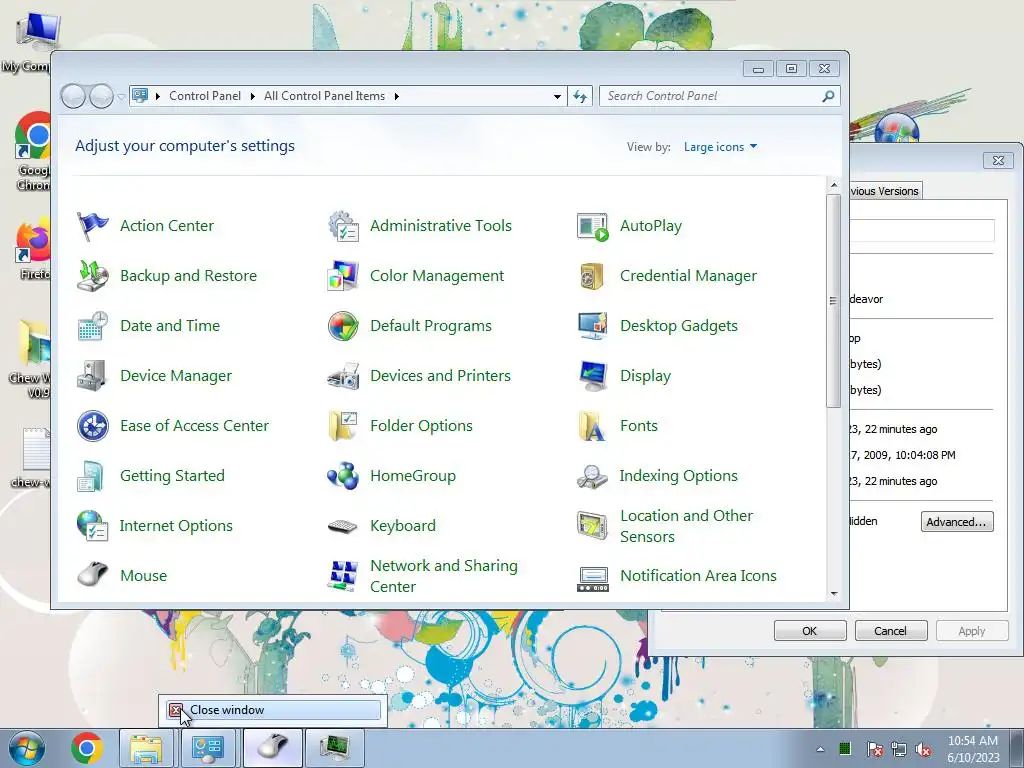Switch to the Control Panel taskbar button

[x=208, y=748]
